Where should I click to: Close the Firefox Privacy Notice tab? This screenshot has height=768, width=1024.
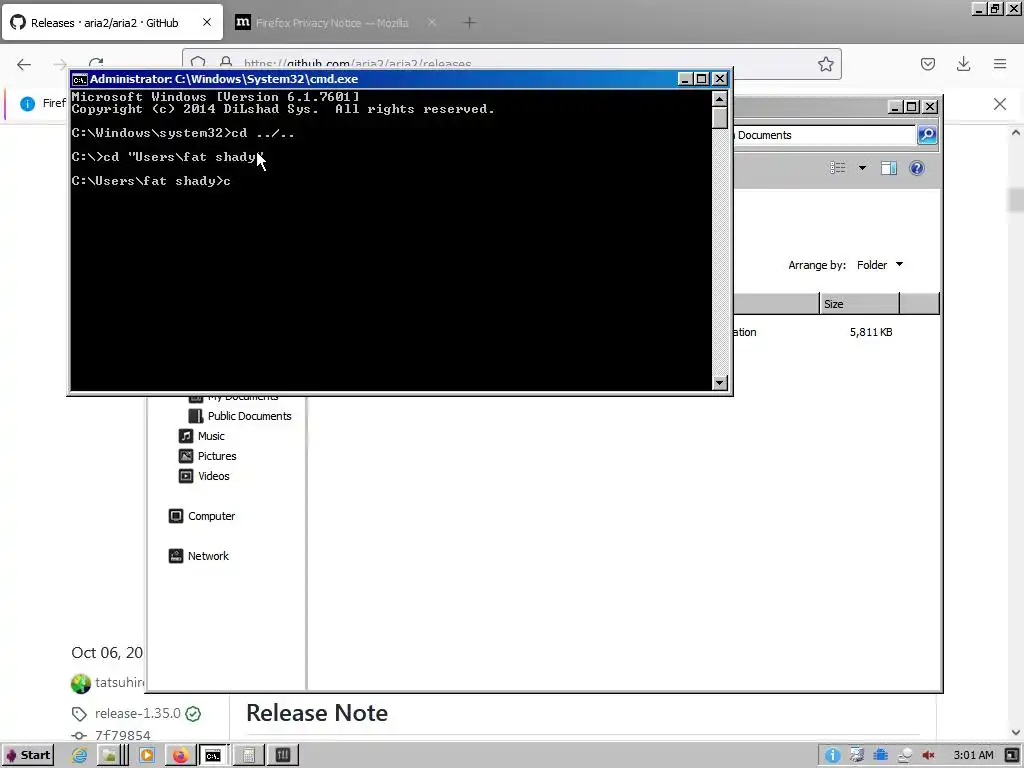432,22
